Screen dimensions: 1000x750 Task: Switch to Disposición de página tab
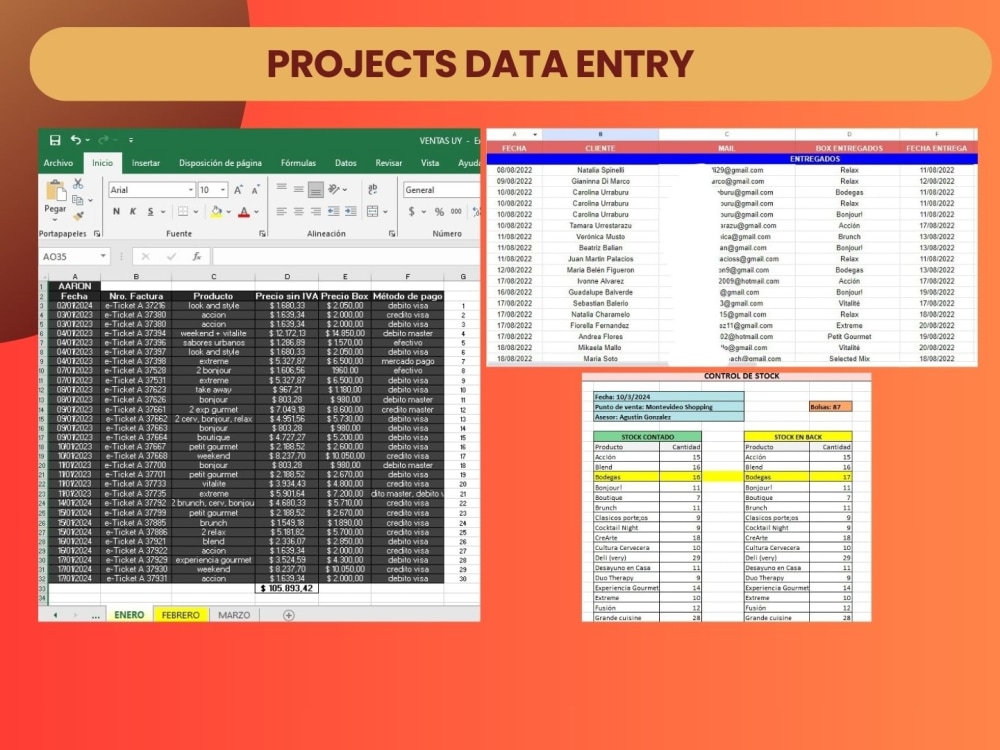click(x=220, y=163)
